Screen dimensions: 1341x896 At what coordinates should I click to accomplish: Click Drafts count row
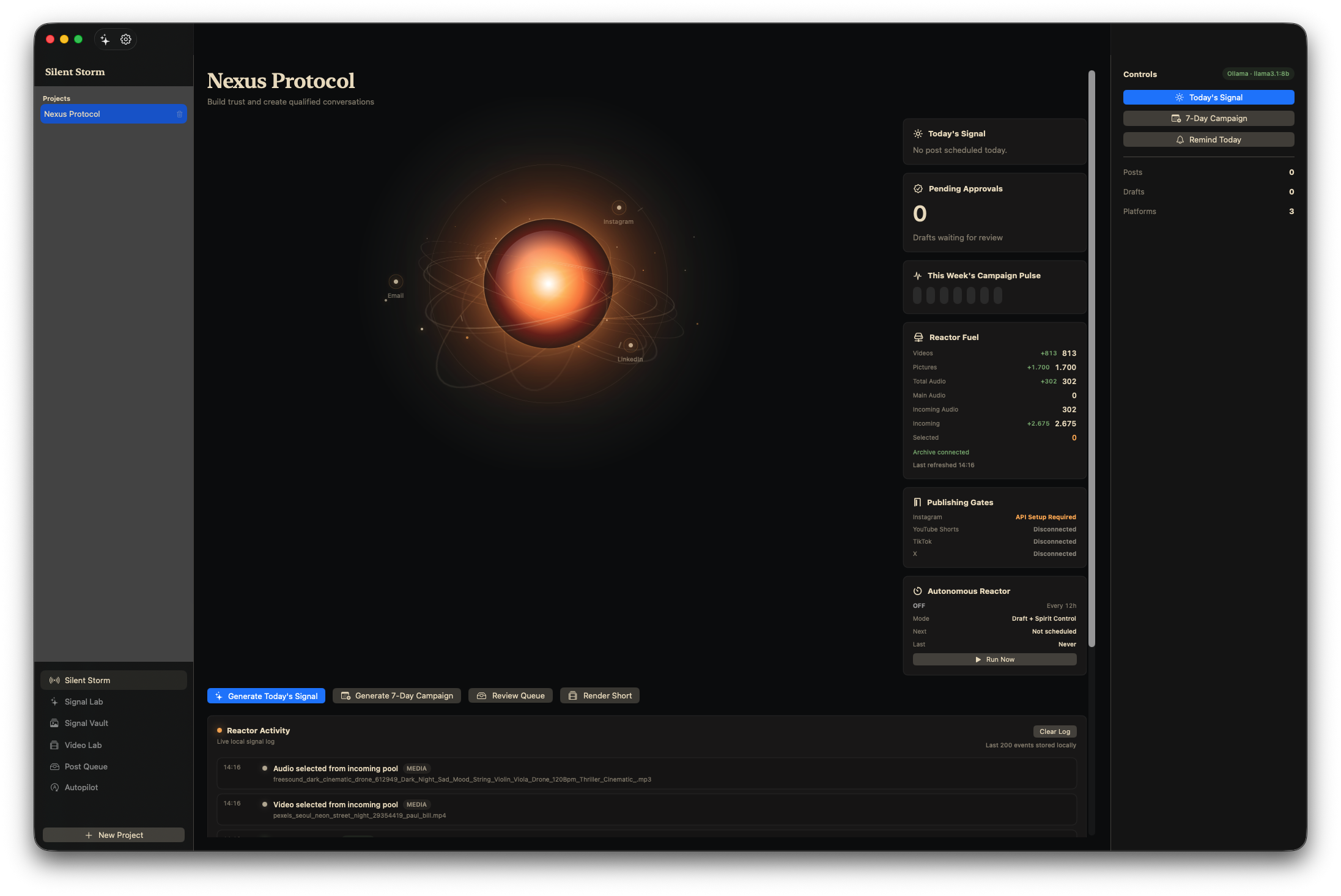[x=1209, y=192]
